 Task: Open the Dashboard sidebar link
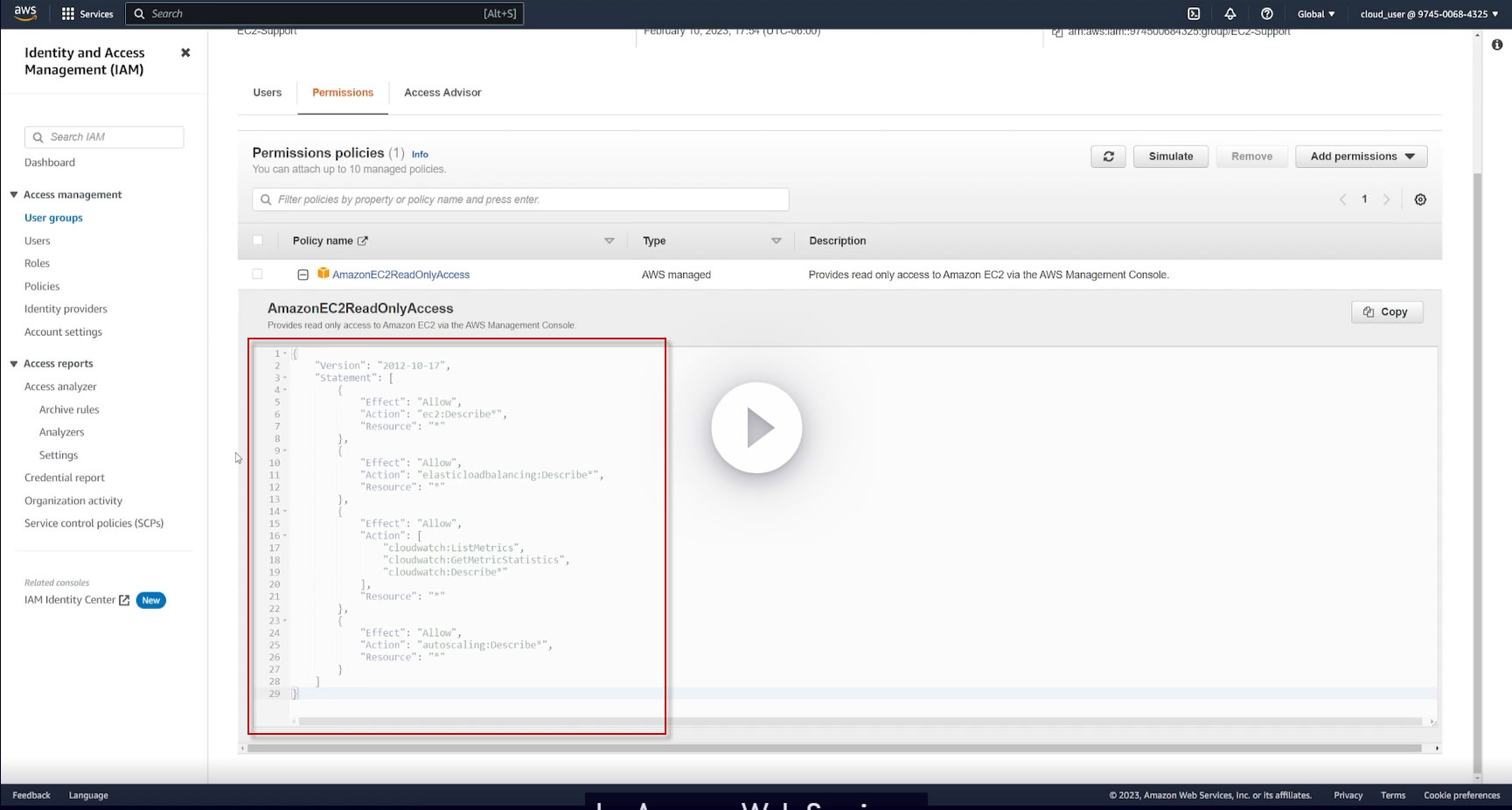click(50, 163)
